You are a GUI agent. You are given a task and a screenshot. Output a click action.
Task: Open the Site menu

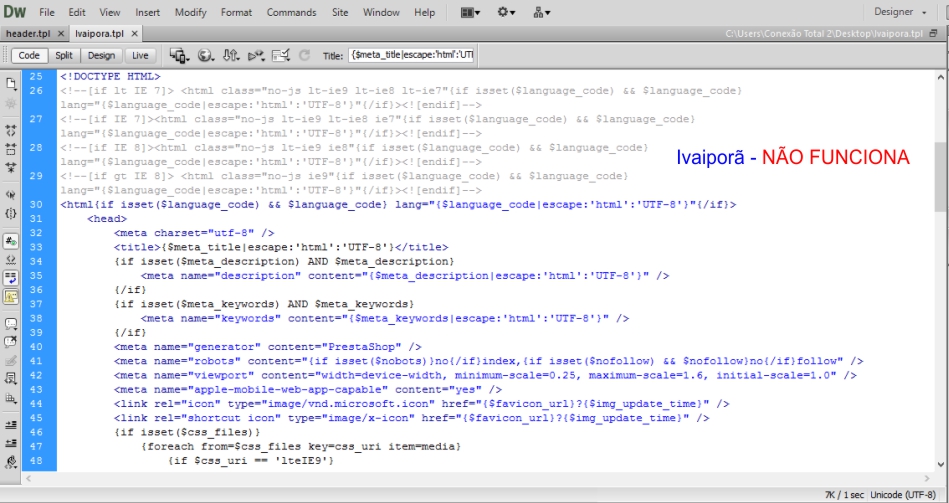pyautogui.click(x=340, y=12)
